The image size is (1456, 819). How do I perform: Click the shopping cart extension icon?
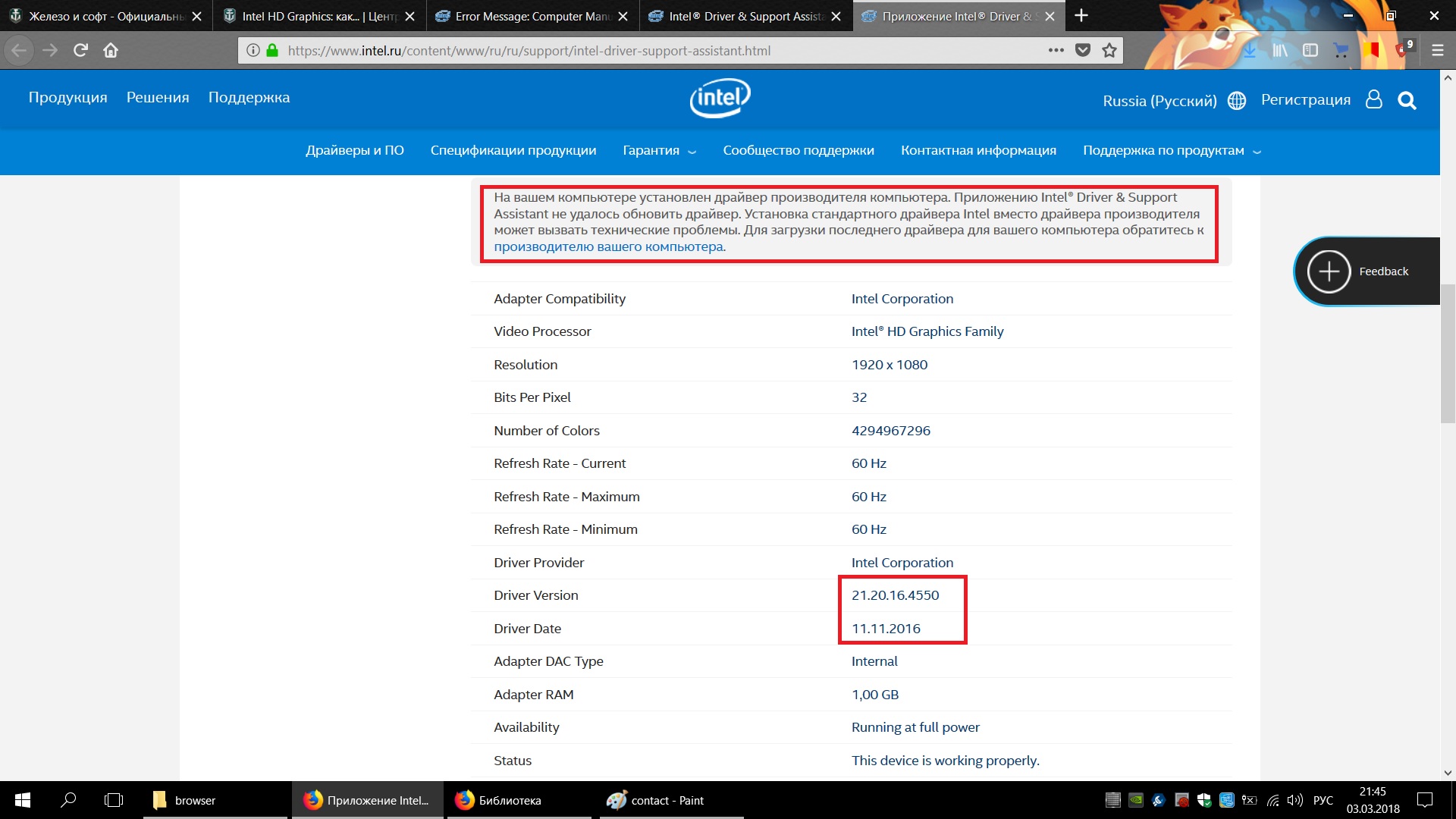(x=1341, y=51)
